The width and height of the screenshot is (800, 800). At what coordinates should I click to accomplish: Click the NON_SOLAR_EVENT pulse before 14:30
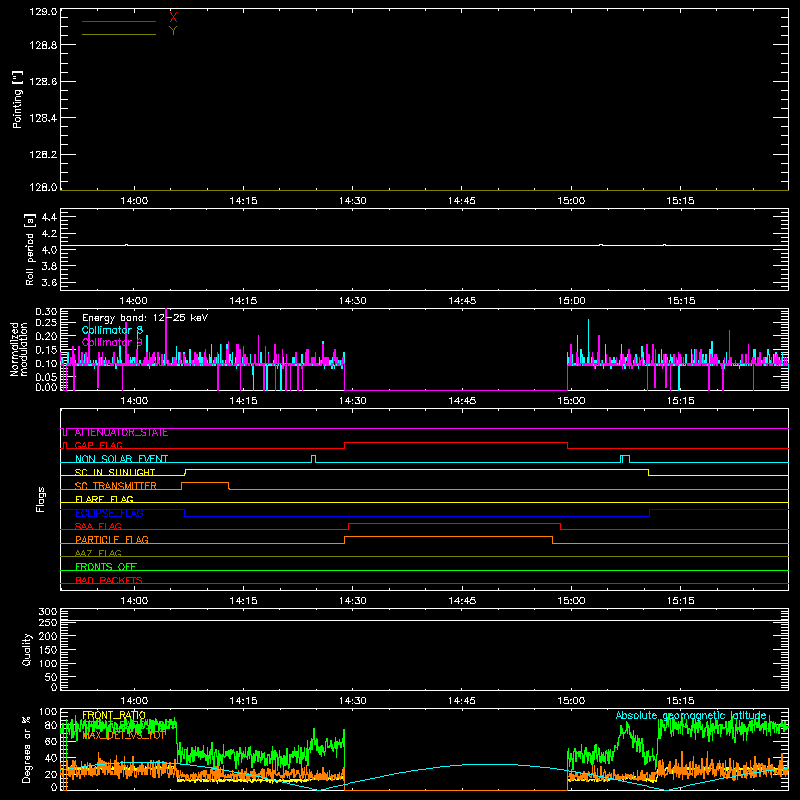coord(314,458)
